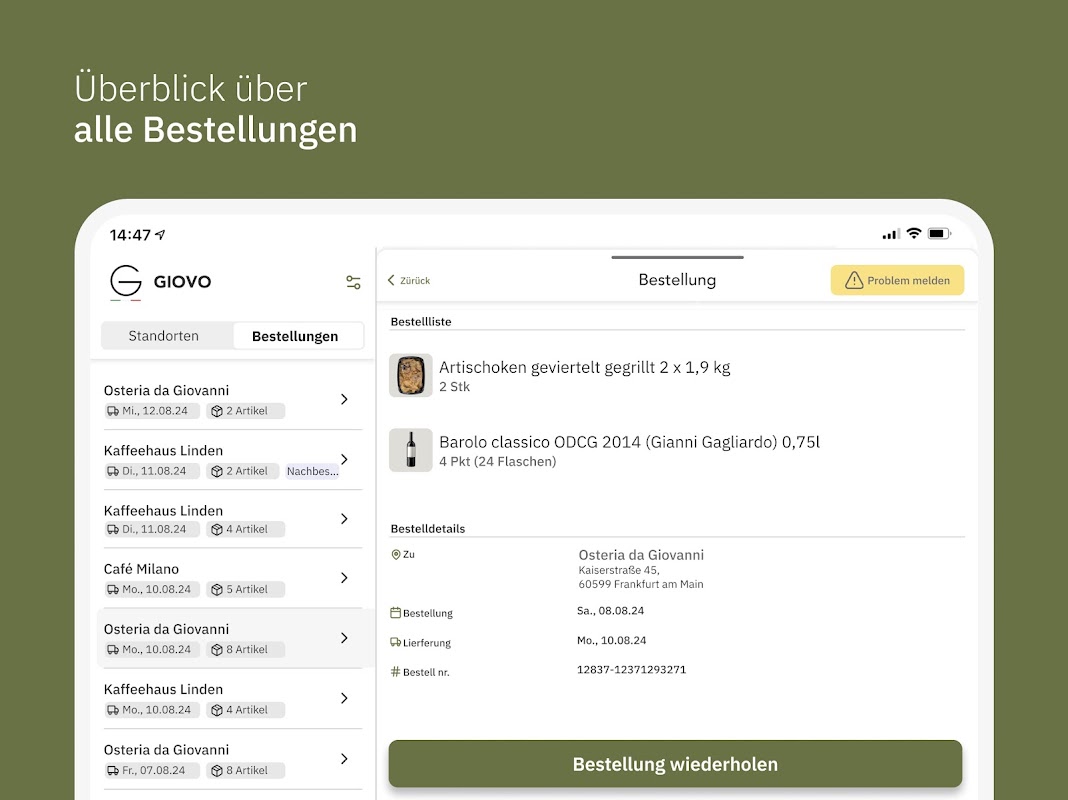Switch to the Standorten tab
The height and width of the screenshot is (800, 1068).
tap(163, 336)
